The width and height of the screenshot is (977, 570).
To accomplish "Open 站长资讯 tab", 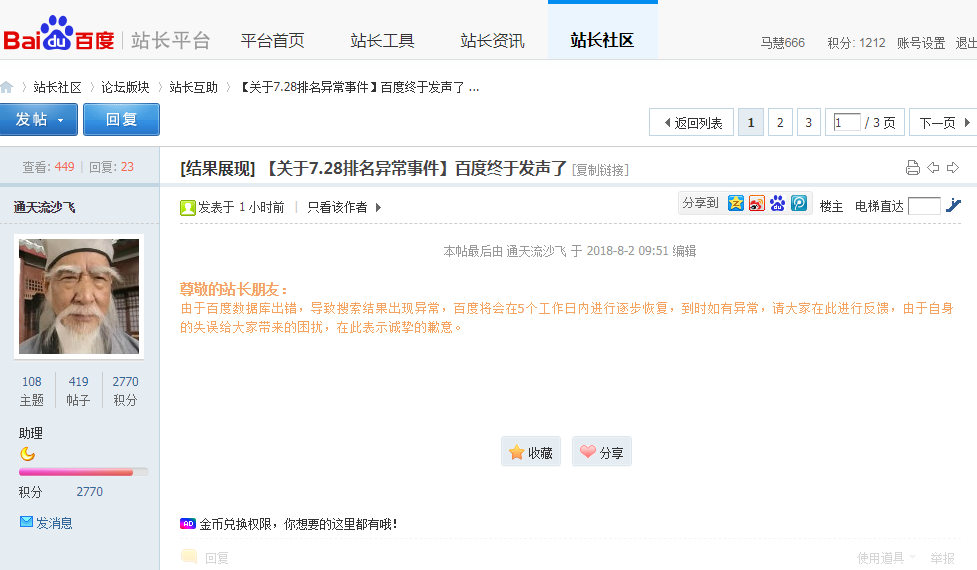I will (x=492, y=41).
